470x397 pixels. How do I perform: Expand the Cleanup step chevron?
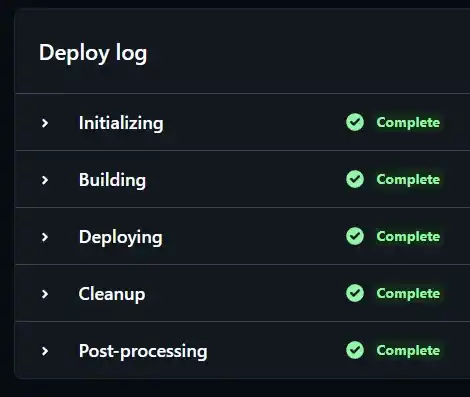click(45, 294)
